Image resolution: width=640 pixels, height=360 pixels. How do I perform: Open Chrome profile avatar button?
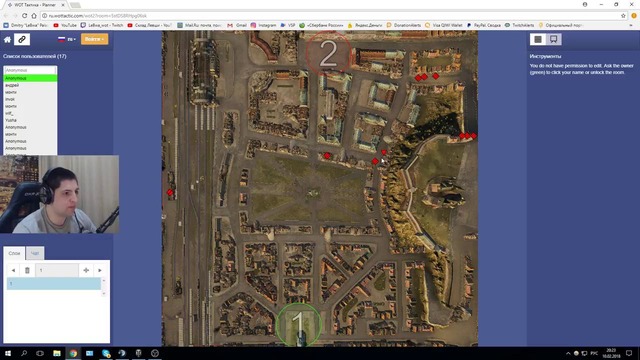coord(585,4)
